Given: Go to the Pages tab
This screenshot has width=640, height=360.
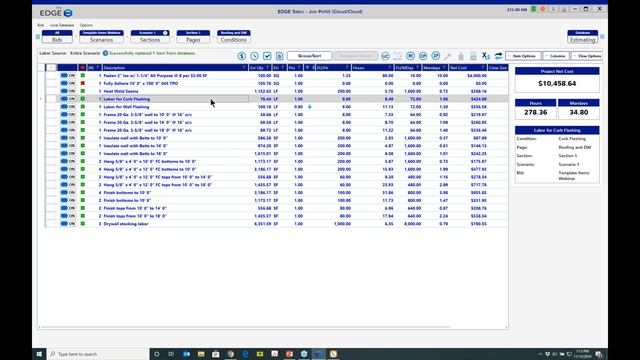Looking at the screenshot, I should 193,37.
